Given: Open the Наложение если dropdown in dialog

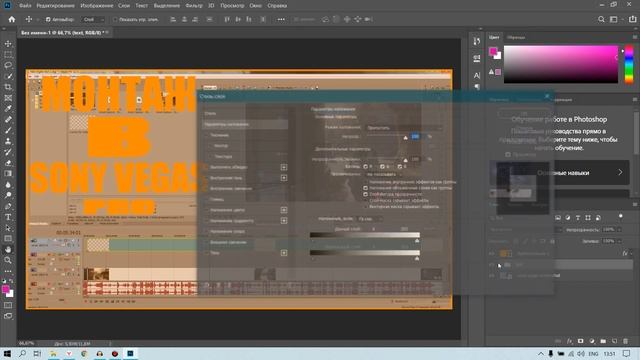Looking at the screenshot, I should (x=370, y=219).
